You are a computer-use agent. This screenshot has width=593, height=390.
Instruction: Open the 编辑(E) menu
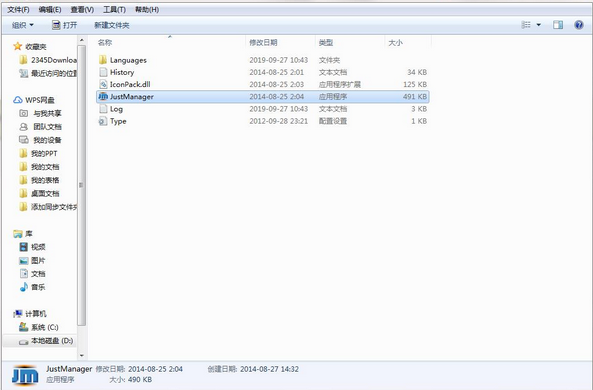[50, 9]
